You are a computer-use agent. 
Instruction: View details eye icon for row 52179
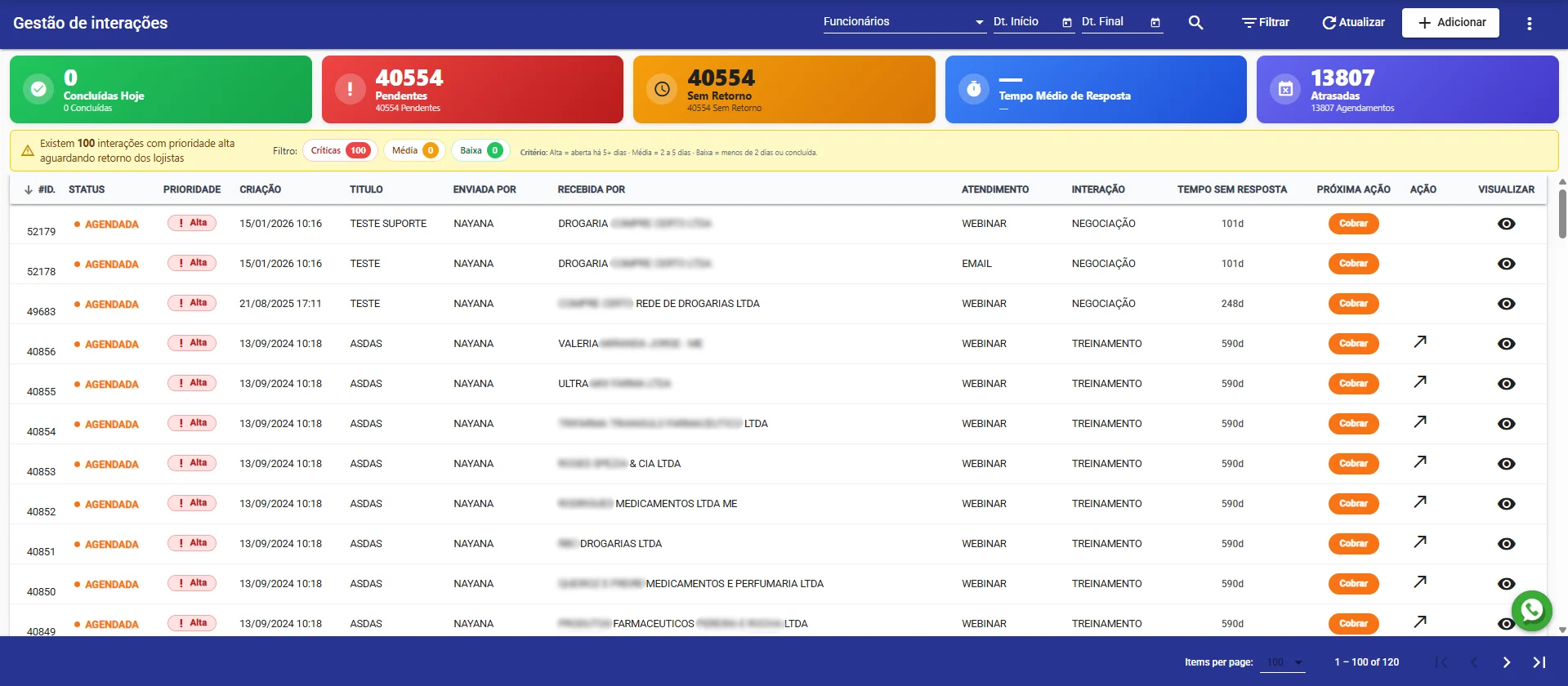click(x=1507, y=224)
